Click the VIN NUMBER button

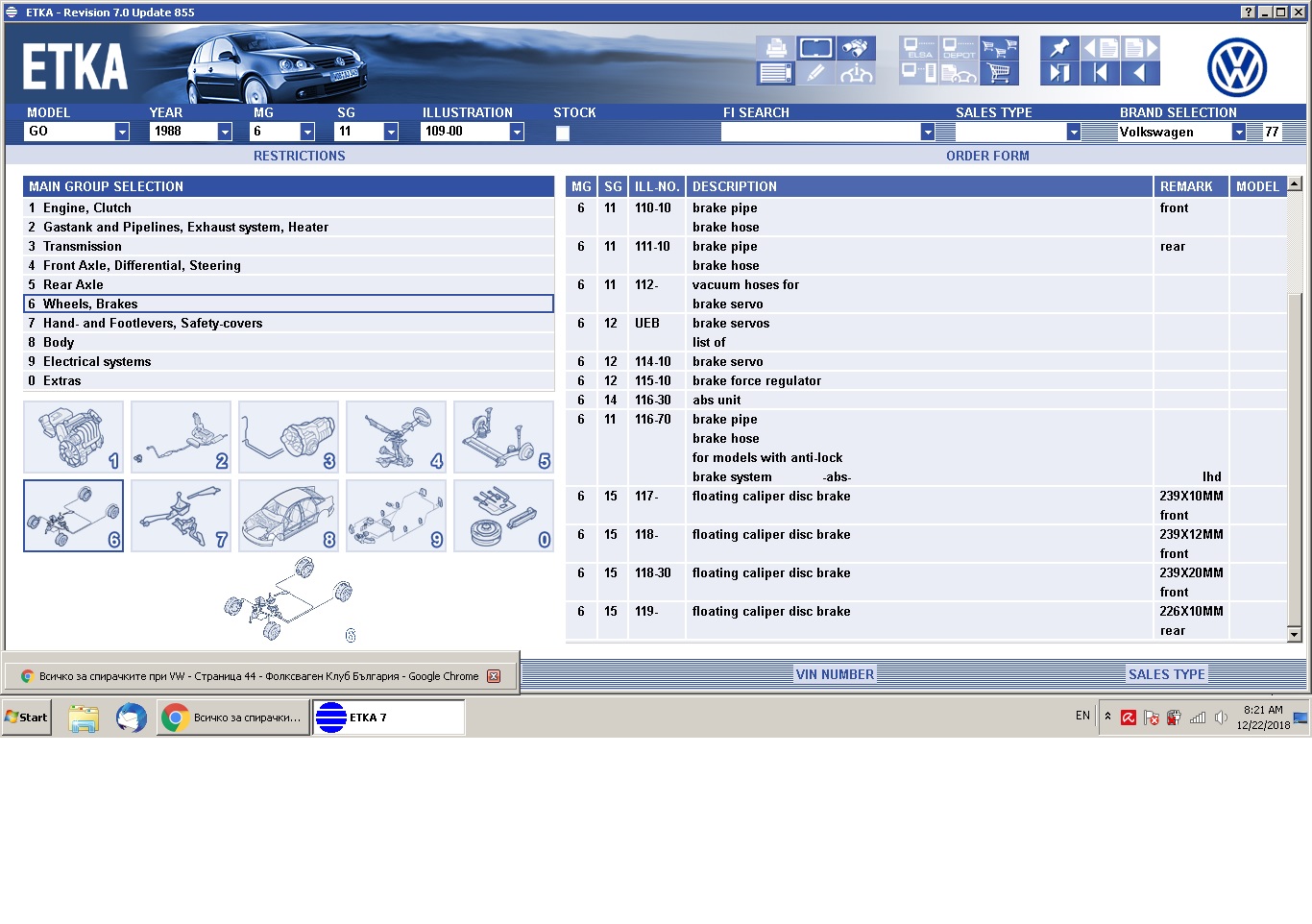(834, 674)
